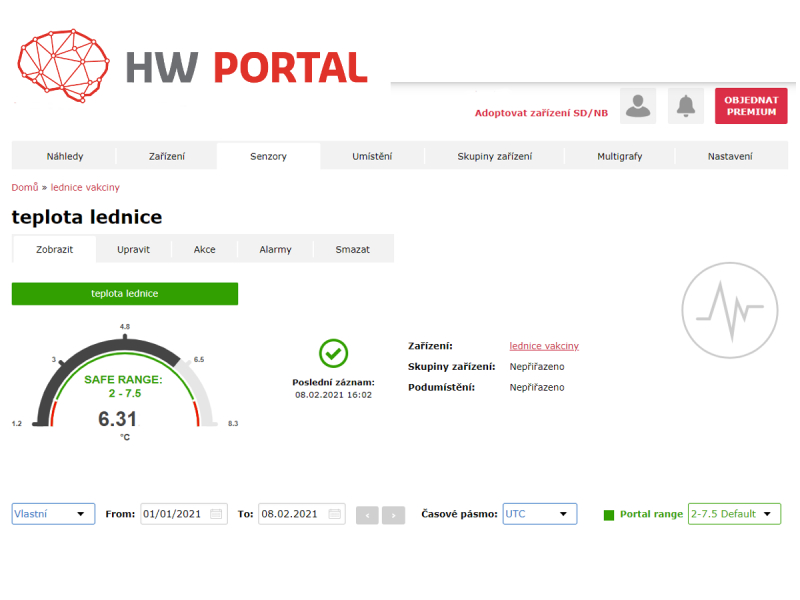This screenshot has height=600, width=800.
Task: Open the Multigrafy menu item
Action: [620, 156]
